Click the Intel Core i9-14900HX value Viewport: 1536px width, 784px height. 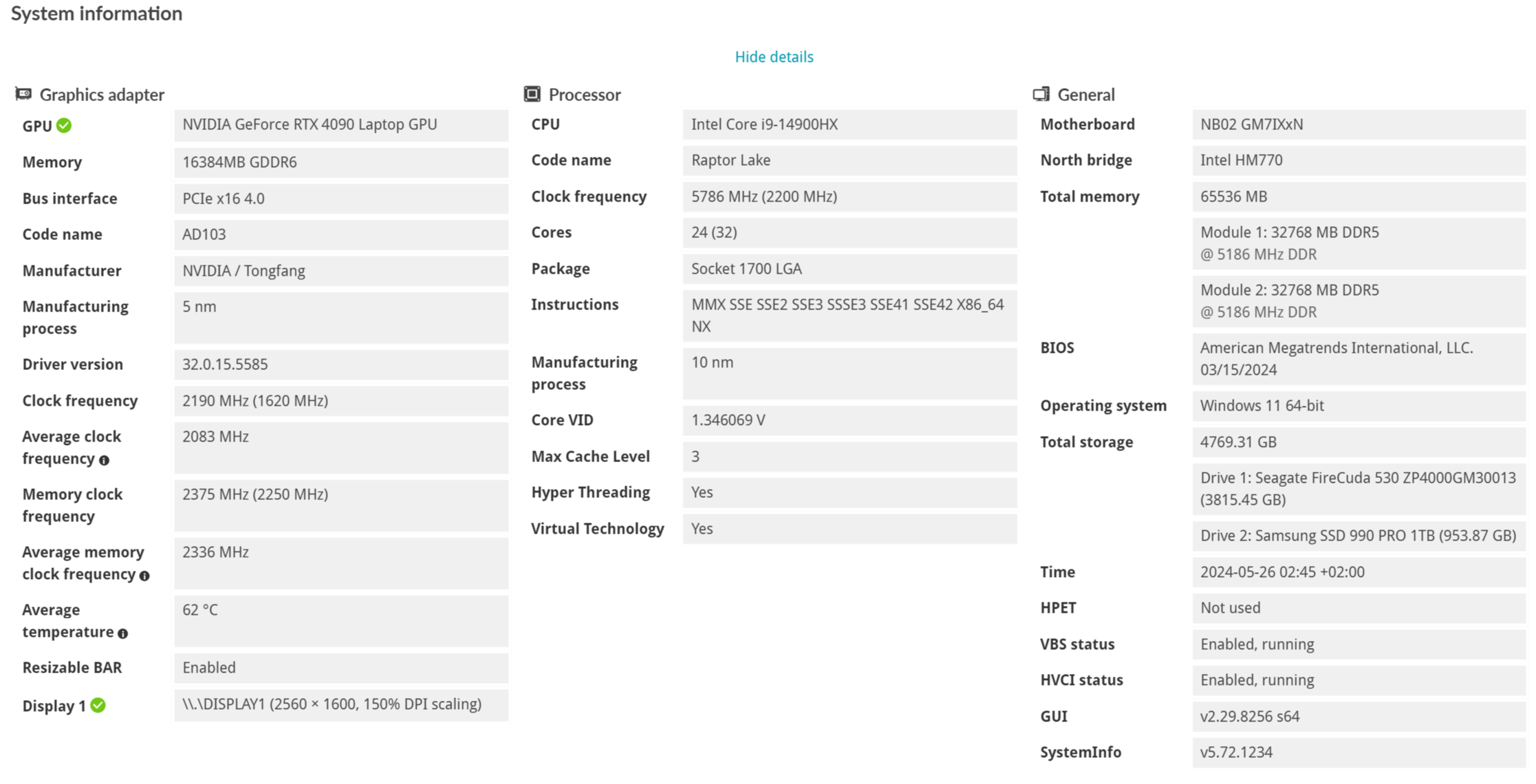point(764,124)
